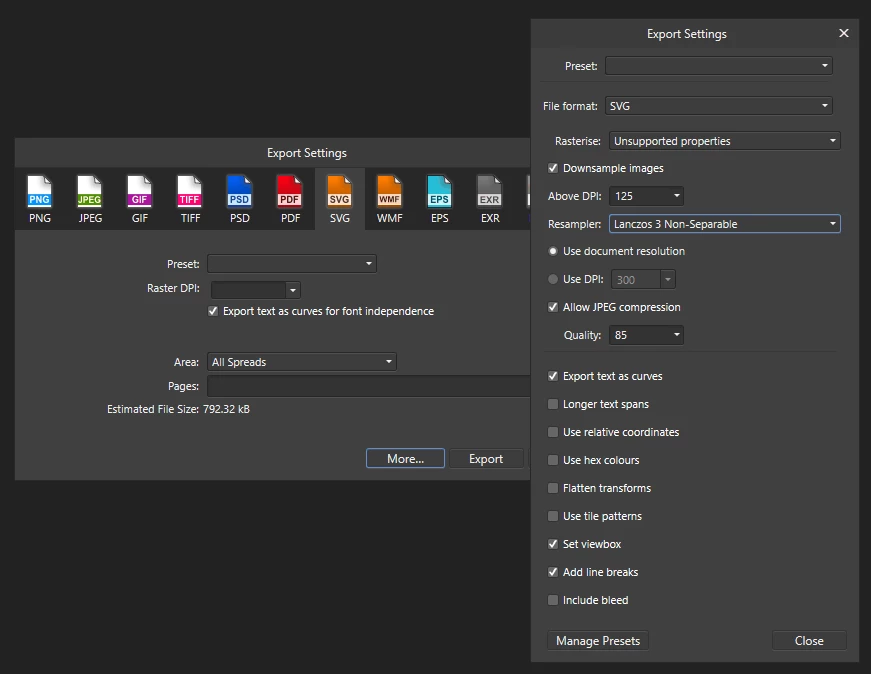
Task: Select the EXR export format icon
Action: (x=489, y=199)
